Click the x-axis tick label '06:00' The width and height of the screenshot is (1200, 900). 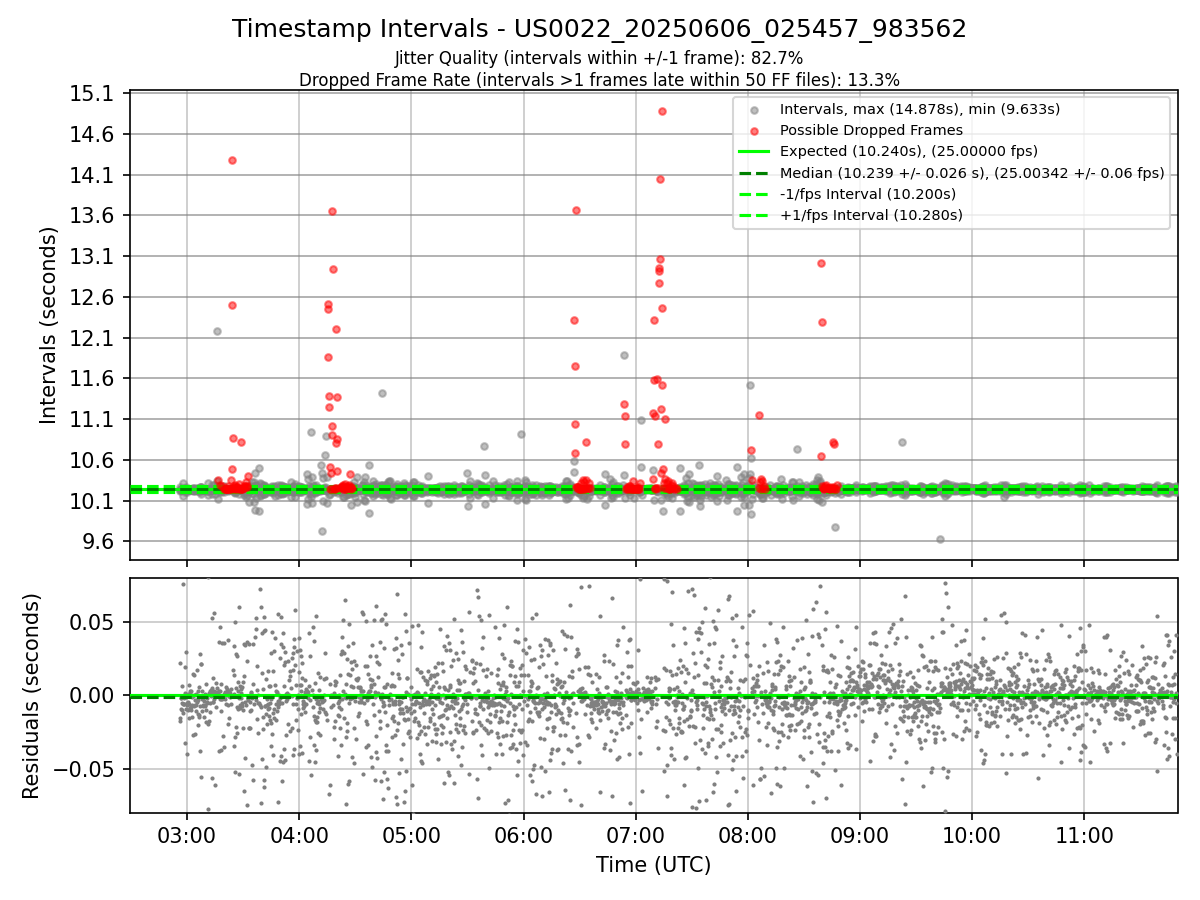[523, 834]
